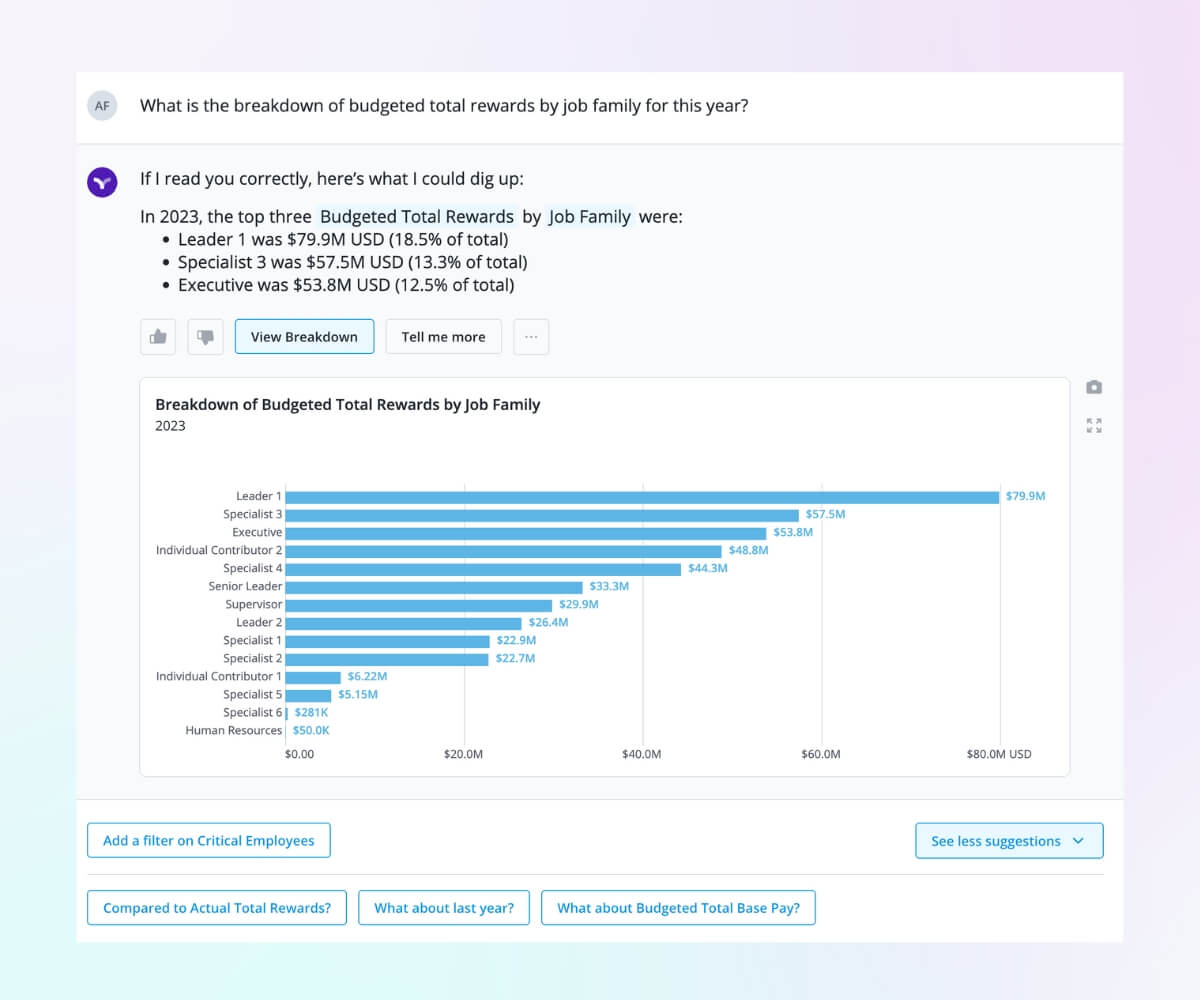Click the Senior Leader bar
The height and width of the screenshot is (1000, 1200).
tap(434, 587)
